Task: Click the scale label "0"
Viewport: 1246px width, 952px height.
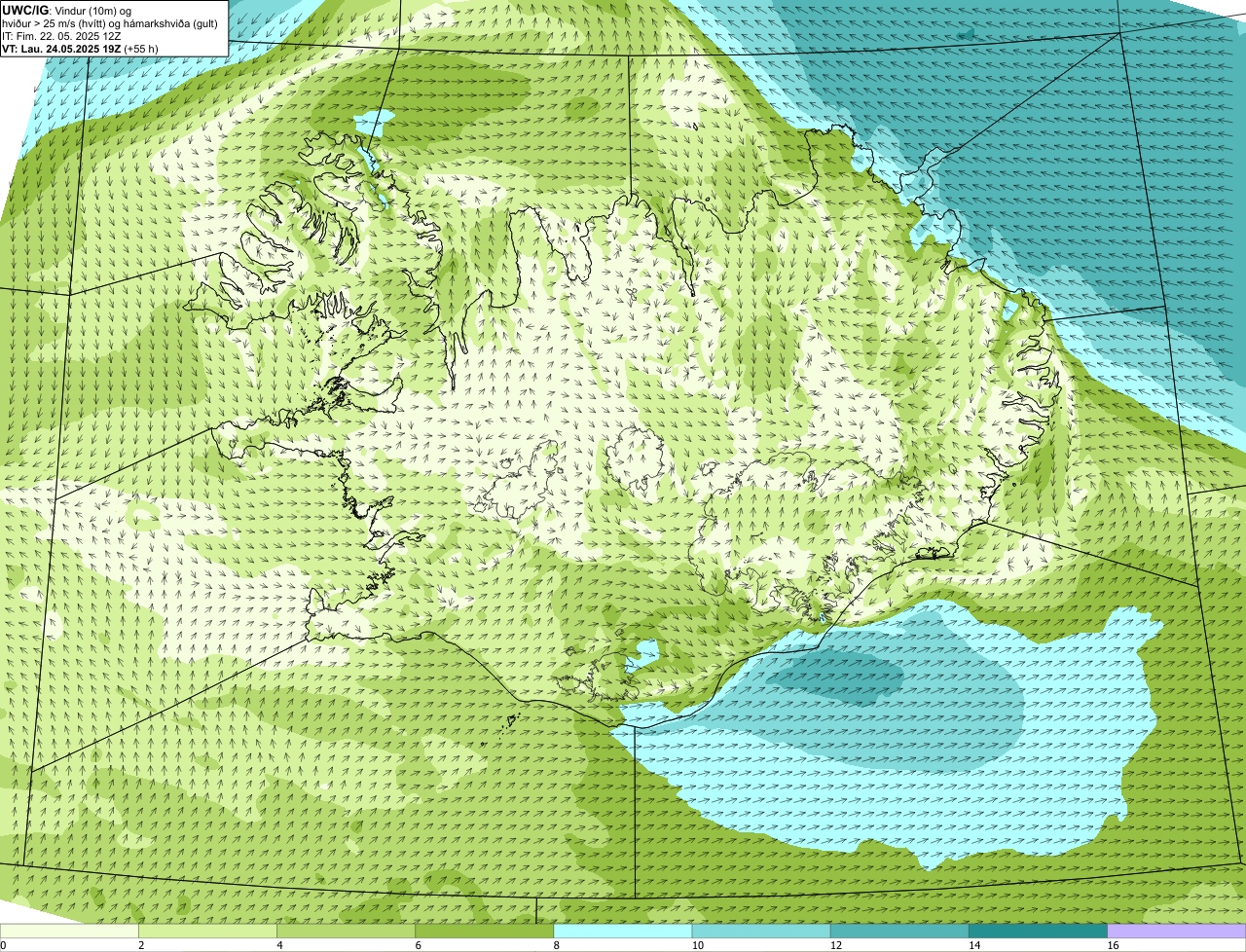Action: point(4,945)
